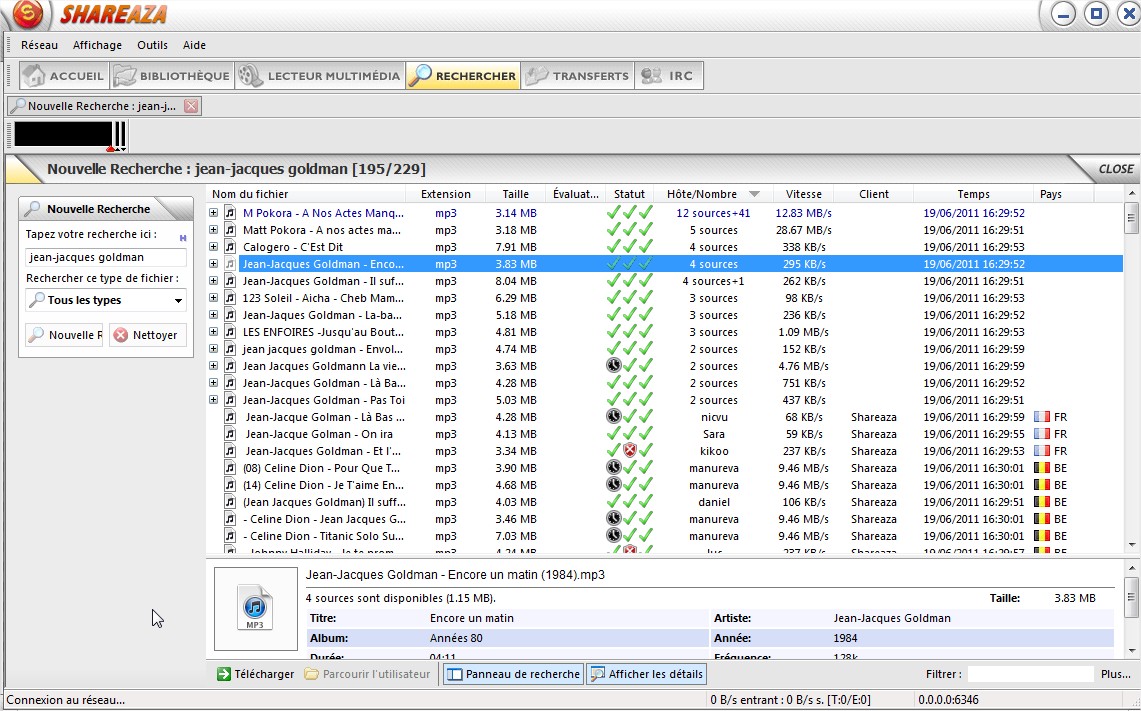Toggle the Panneau de recherche button

(x=514, y=674)
